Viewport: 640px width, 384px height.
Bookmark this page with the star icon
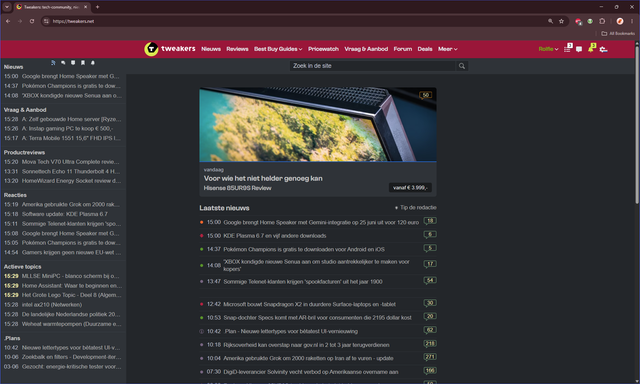561,21
